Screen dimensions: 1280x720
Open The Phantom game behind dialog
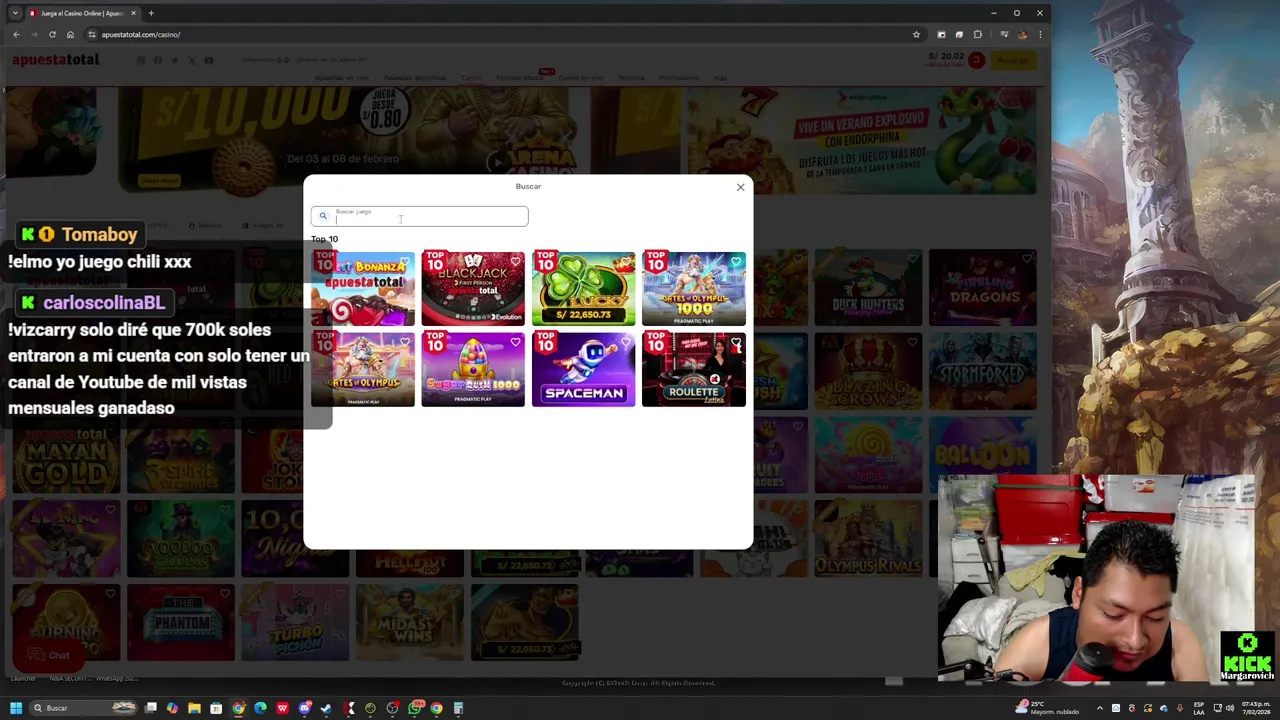(180, 624)
